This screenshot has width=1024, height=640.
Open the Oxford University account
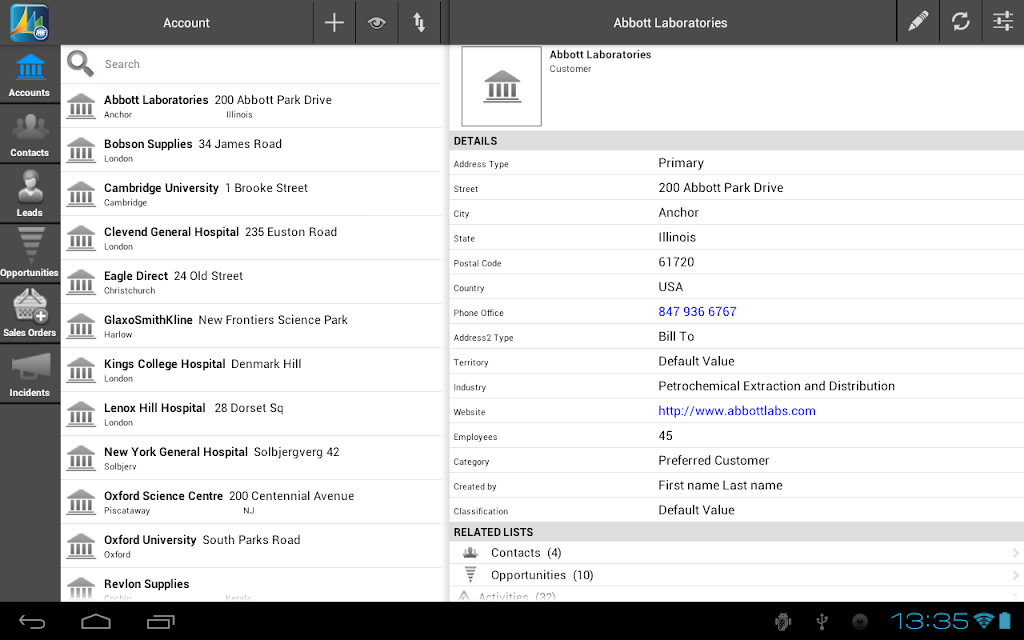coord(251,545)
